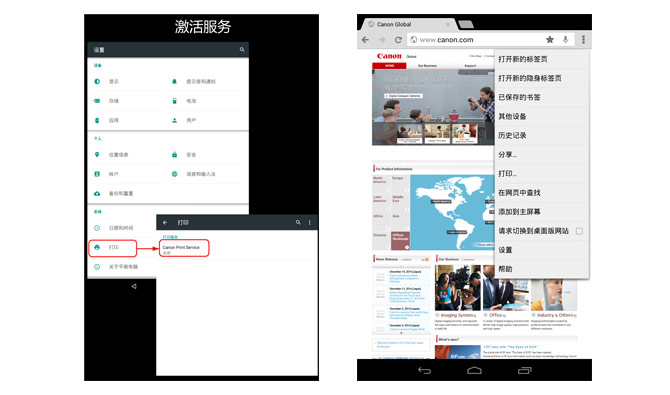Viewport: 670px width, 395px height.
Task: Tap the microphone voice search icon
Action: coord(565,39)
